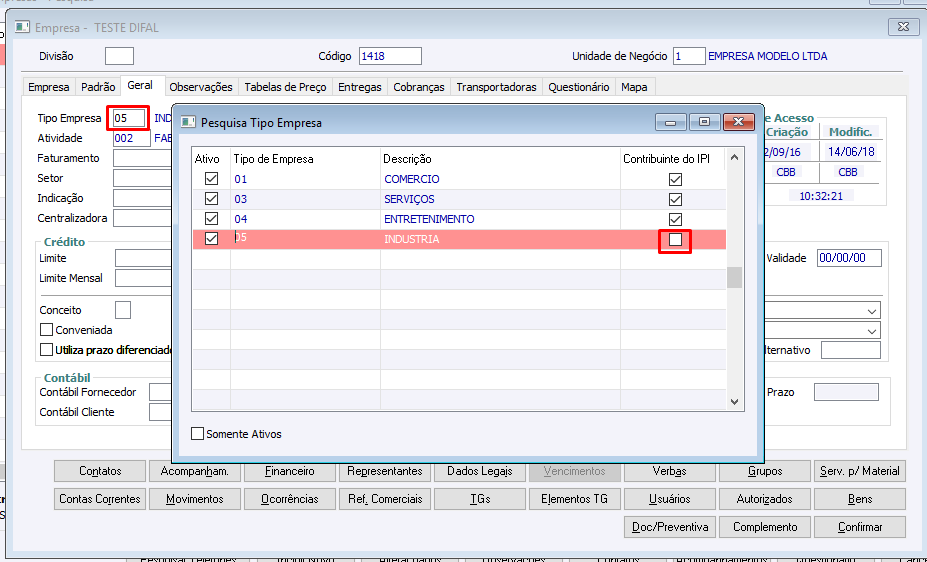This screenshot has width=927, height=562.
Task: Open the Transportadoras tab
Action: tap(497, 87)
